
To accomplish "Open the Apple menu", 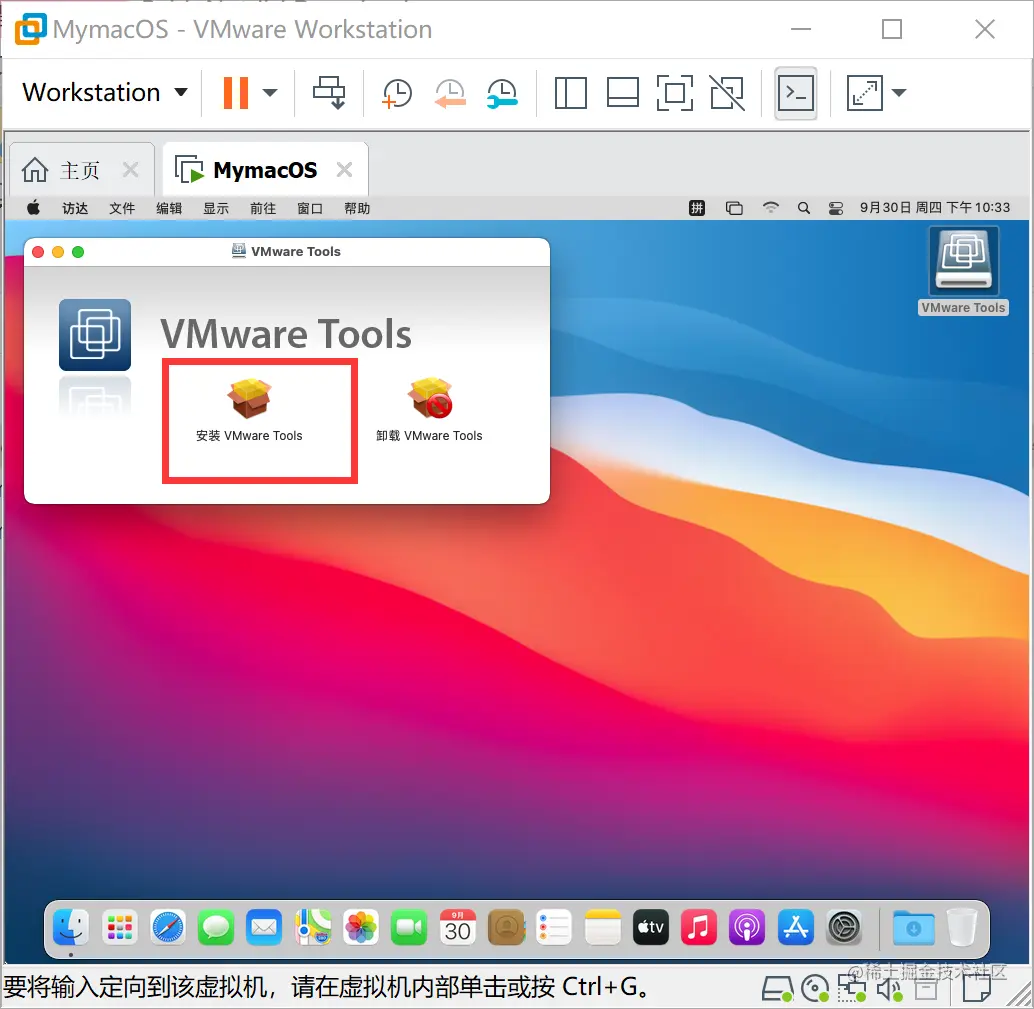I will (x=33, y=208).
